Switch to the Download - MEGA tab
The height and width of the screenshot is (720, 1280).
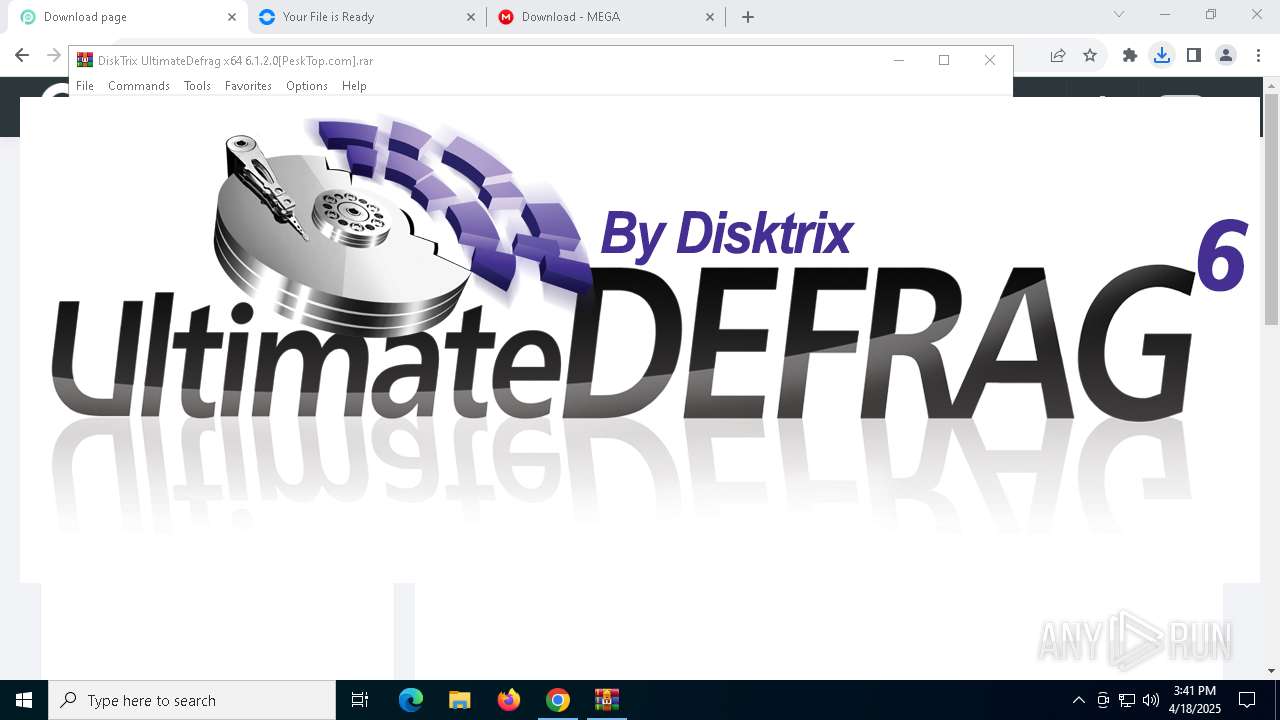click(x=607, y=17)
